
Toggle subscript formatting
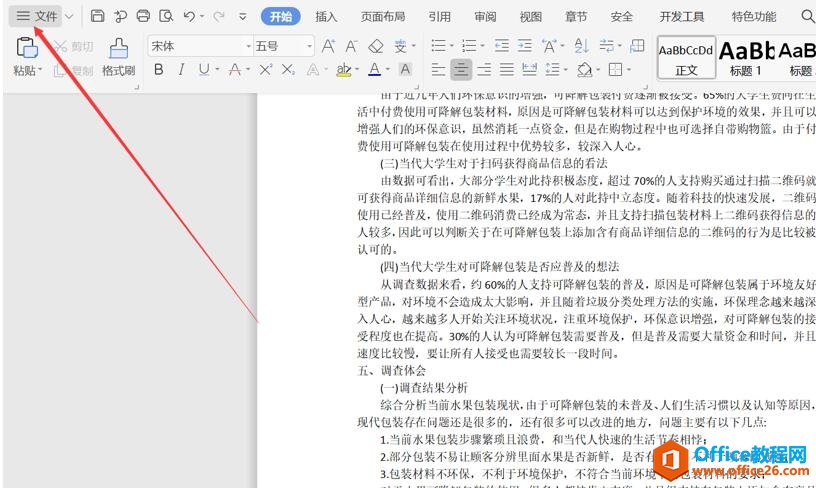[288, 69]
